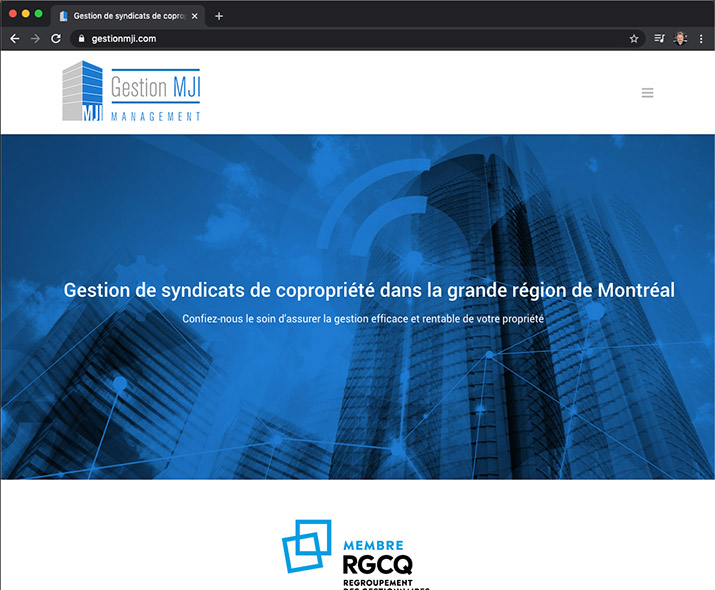Click the yellow minimize window button
This screenshot has height=590, width=715.
[x=26, y=14]
